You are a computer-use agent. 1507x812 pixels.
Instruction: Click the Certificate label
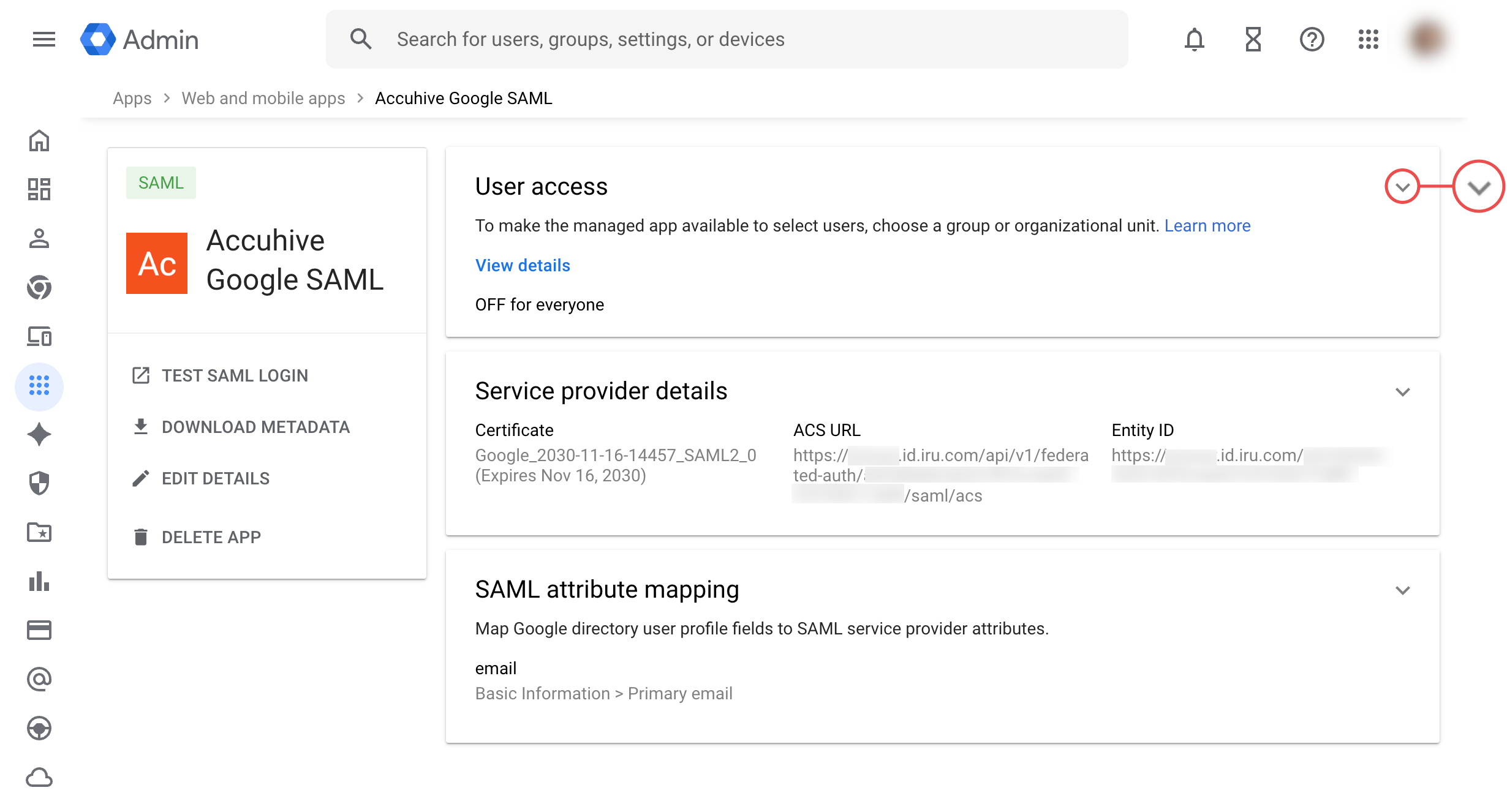[515, 430]
